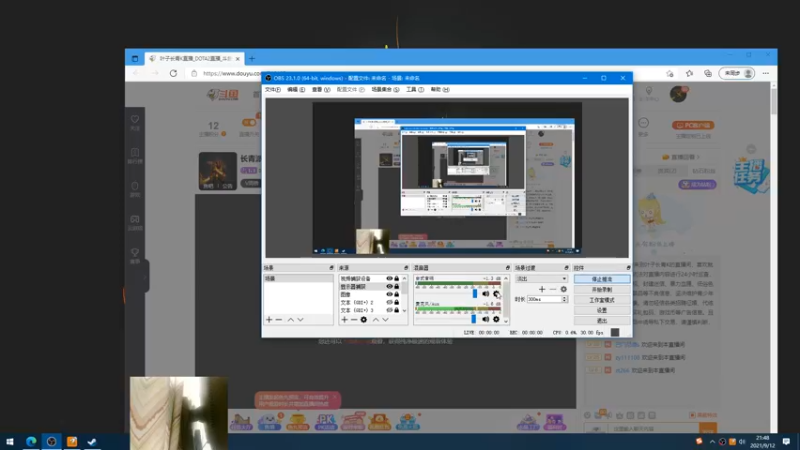Mute the 麦克风/Aux speaker icon
Viewport: 800px width, 450px height.
(486, 319)
